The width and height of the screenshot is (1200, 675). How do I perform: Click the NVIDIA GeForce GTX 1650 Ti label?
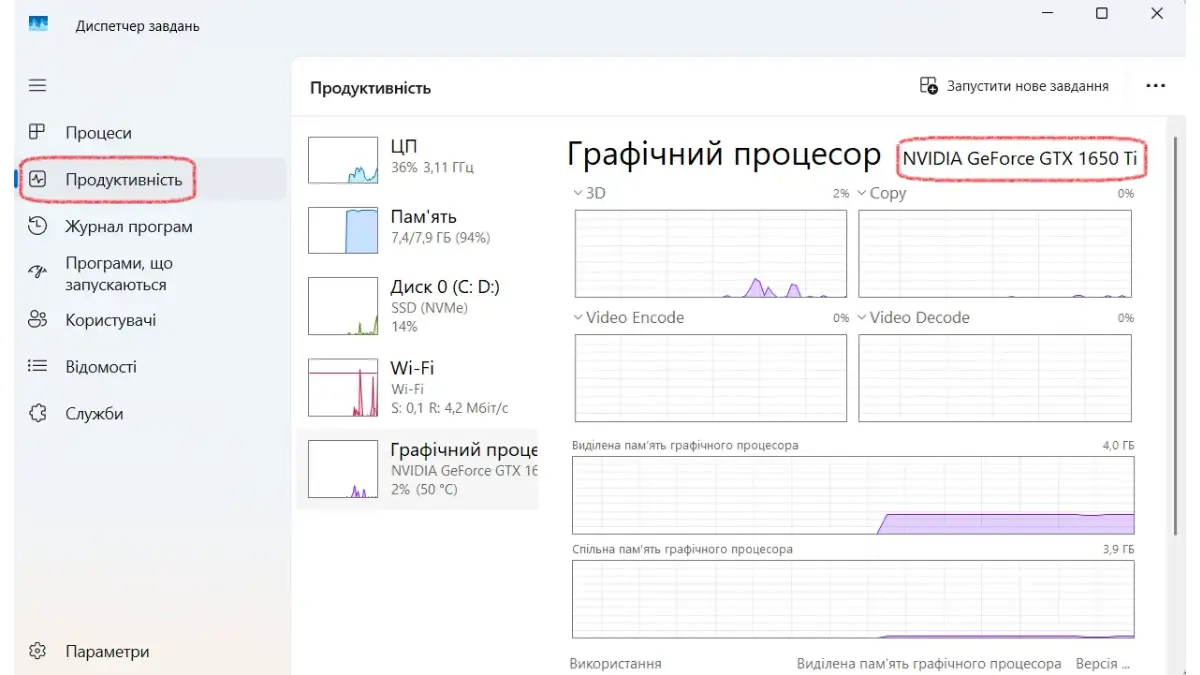[1020, 158]
